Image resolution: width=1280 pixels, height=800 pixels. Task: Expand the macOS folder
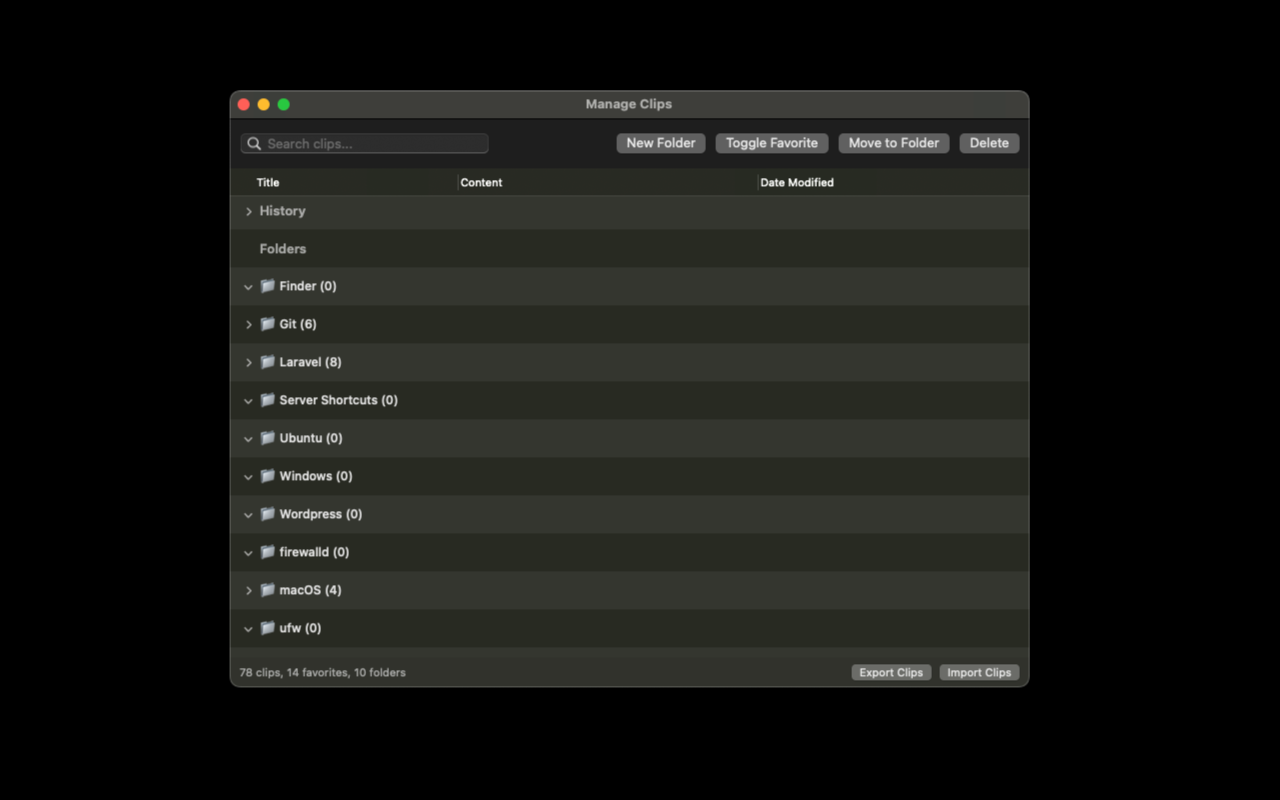pos(248,590)
